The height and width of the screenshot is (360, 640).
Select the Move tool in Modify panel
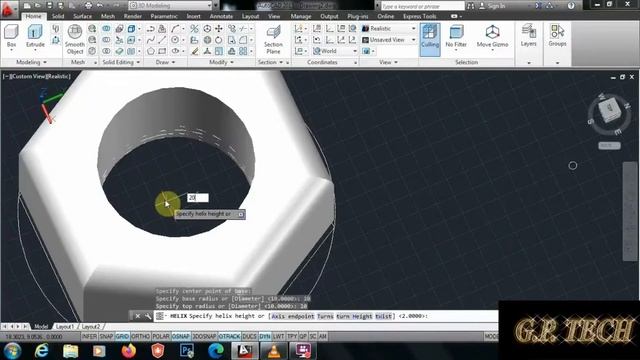coord(219,29)
